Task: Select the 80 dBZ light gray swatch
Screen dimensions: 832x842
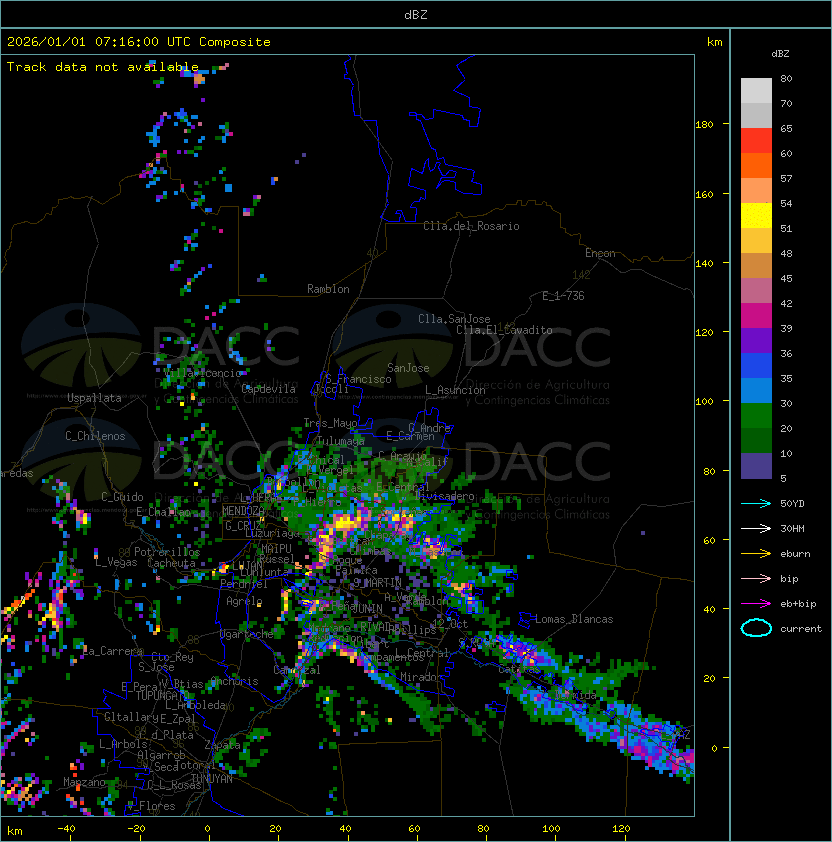Action: click(x=756, y=90)
